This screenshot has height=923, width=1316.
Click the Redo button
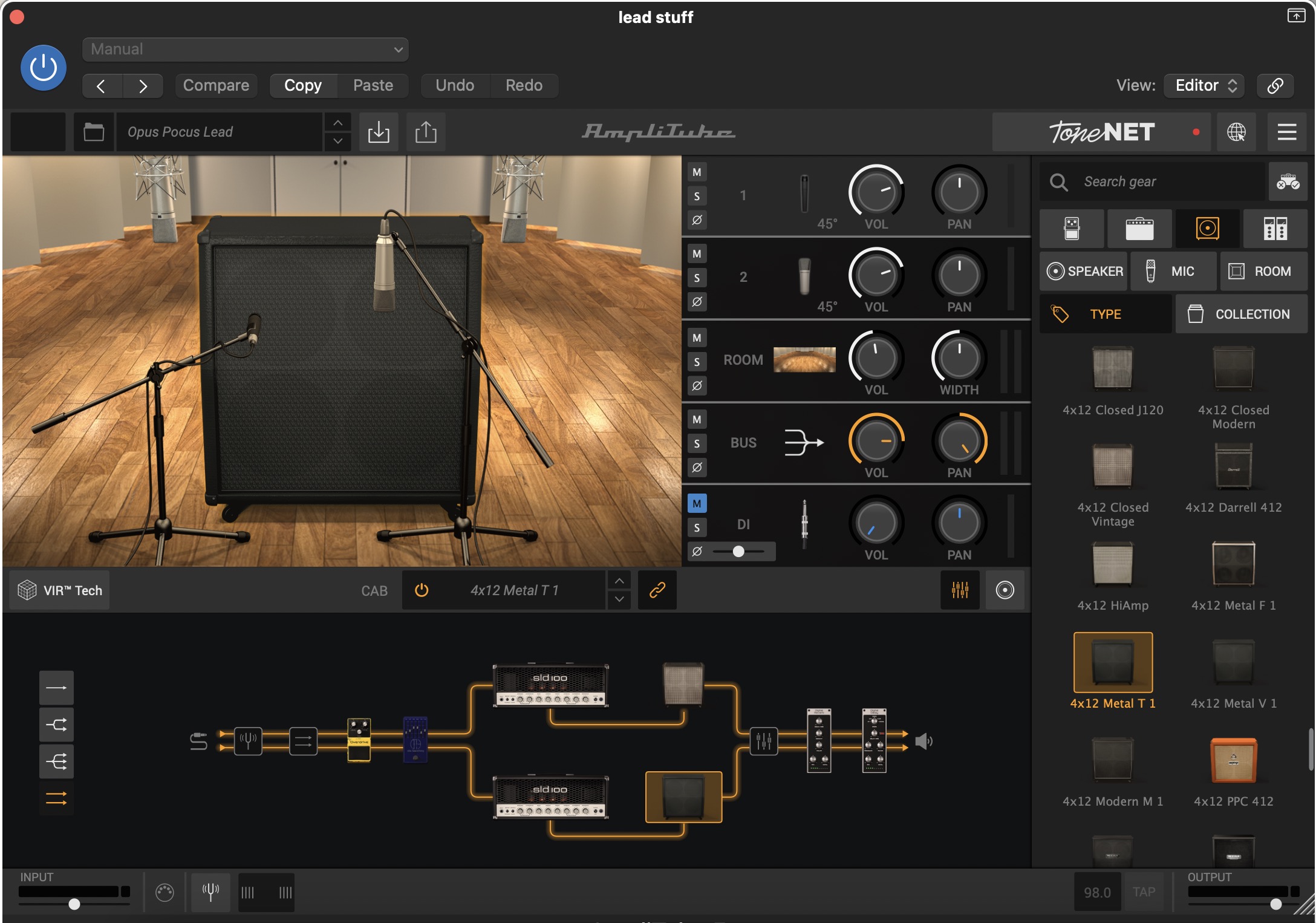pos(524,86)
